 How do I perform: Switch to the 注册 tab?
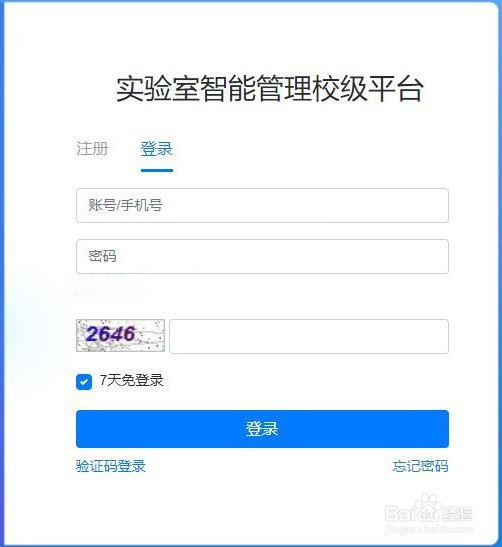[92, 149]
